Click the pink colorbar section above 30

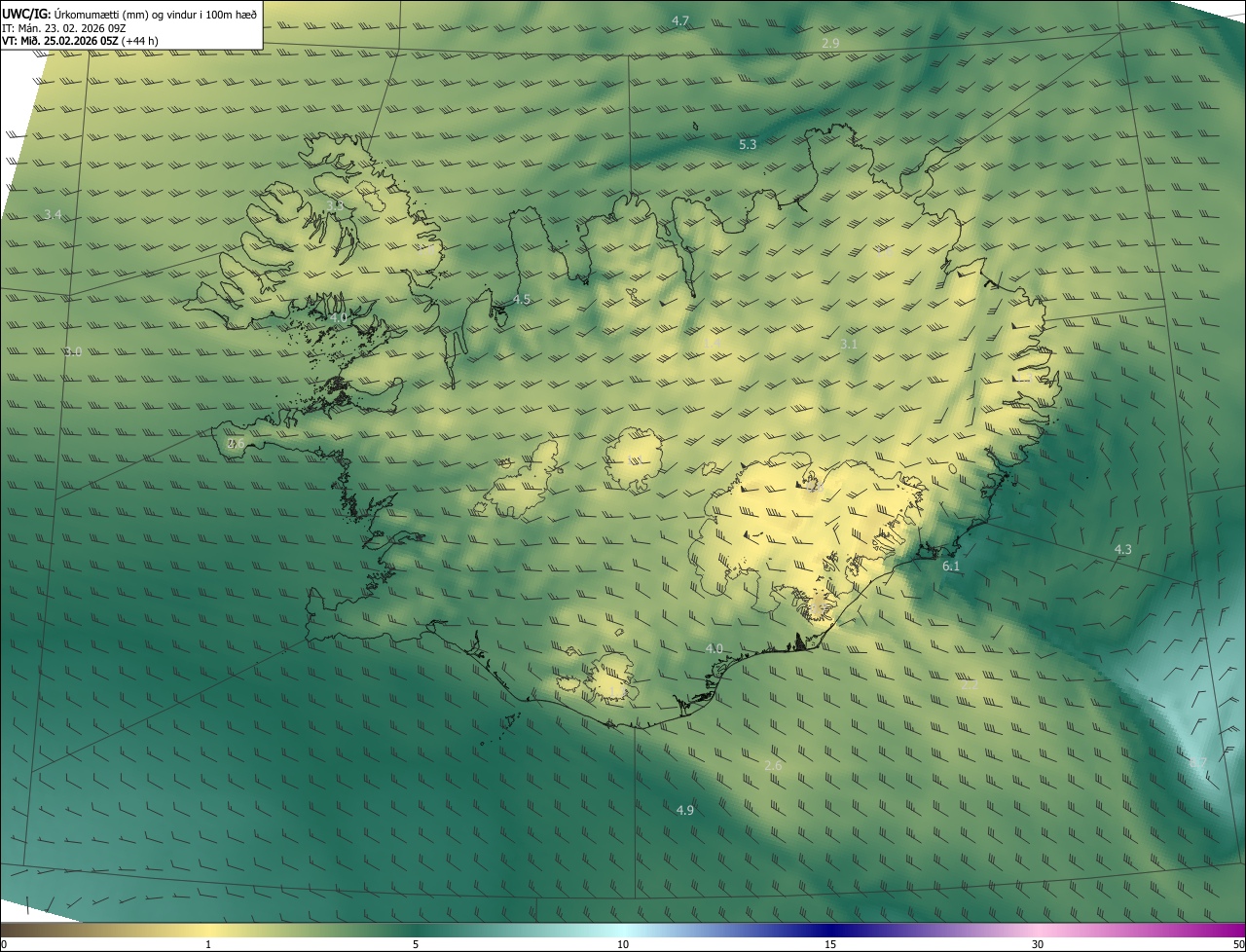(x=1038, y=931)
